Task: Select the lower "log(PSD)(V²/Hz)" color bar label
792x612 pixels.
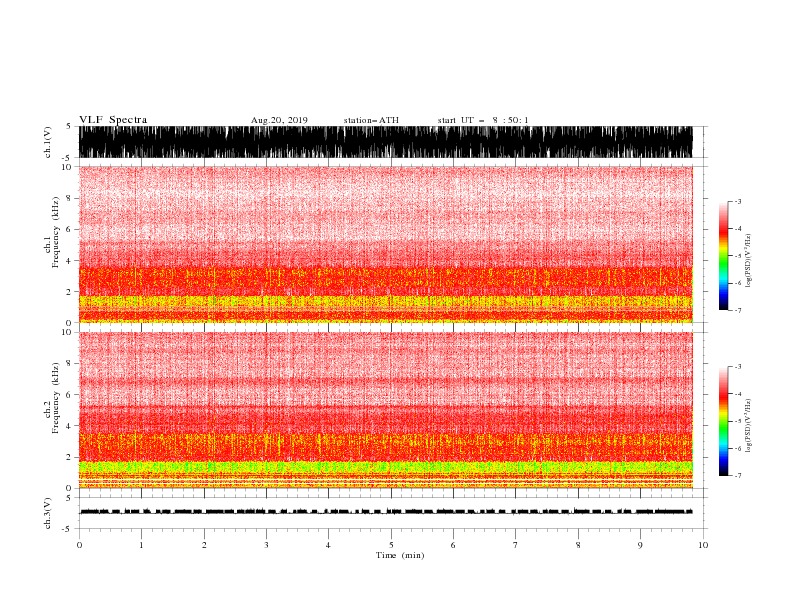Action: pyautogui.click(x=748, y=426)
